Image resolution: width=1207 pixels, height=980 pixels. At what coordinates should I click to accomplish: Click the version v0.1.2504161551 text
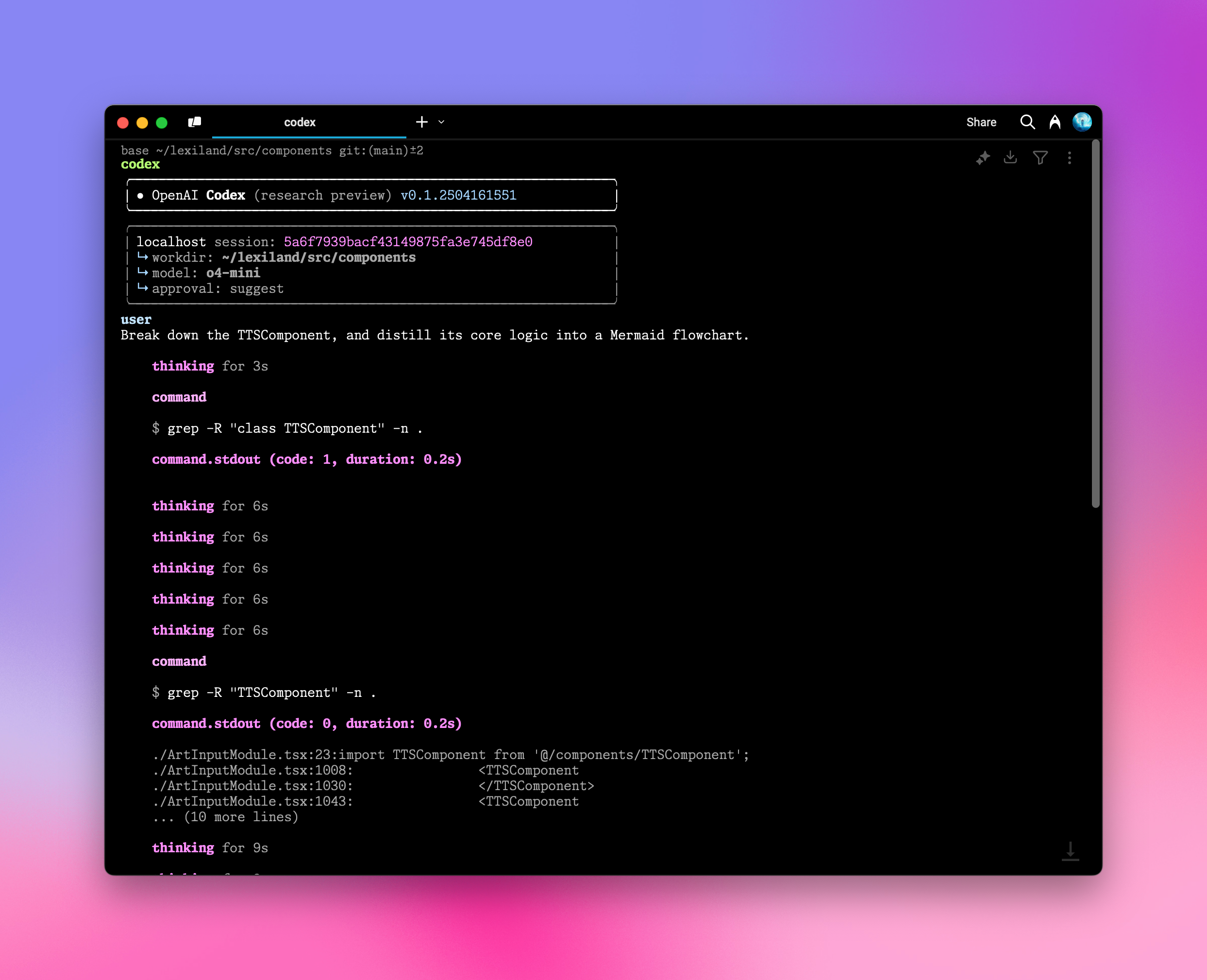click(x=458, y=195)
